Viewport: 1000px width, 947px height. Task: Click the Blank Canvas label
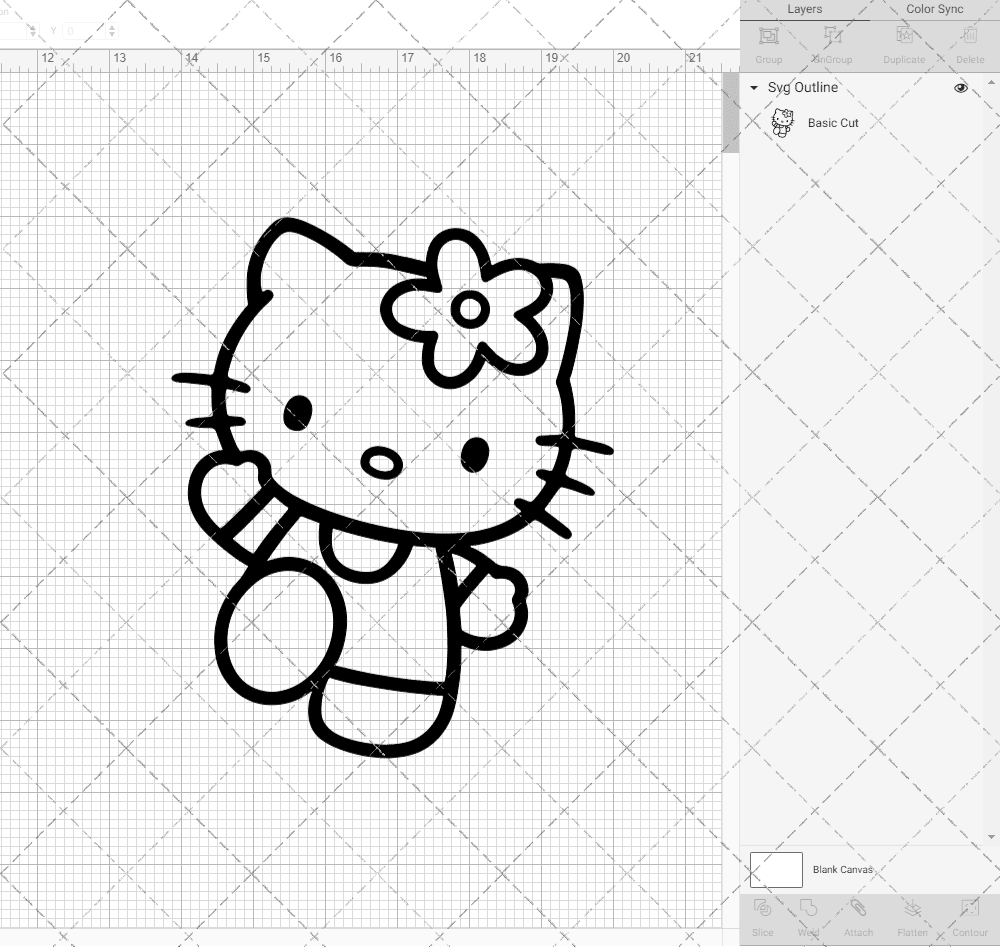(843, 869)
